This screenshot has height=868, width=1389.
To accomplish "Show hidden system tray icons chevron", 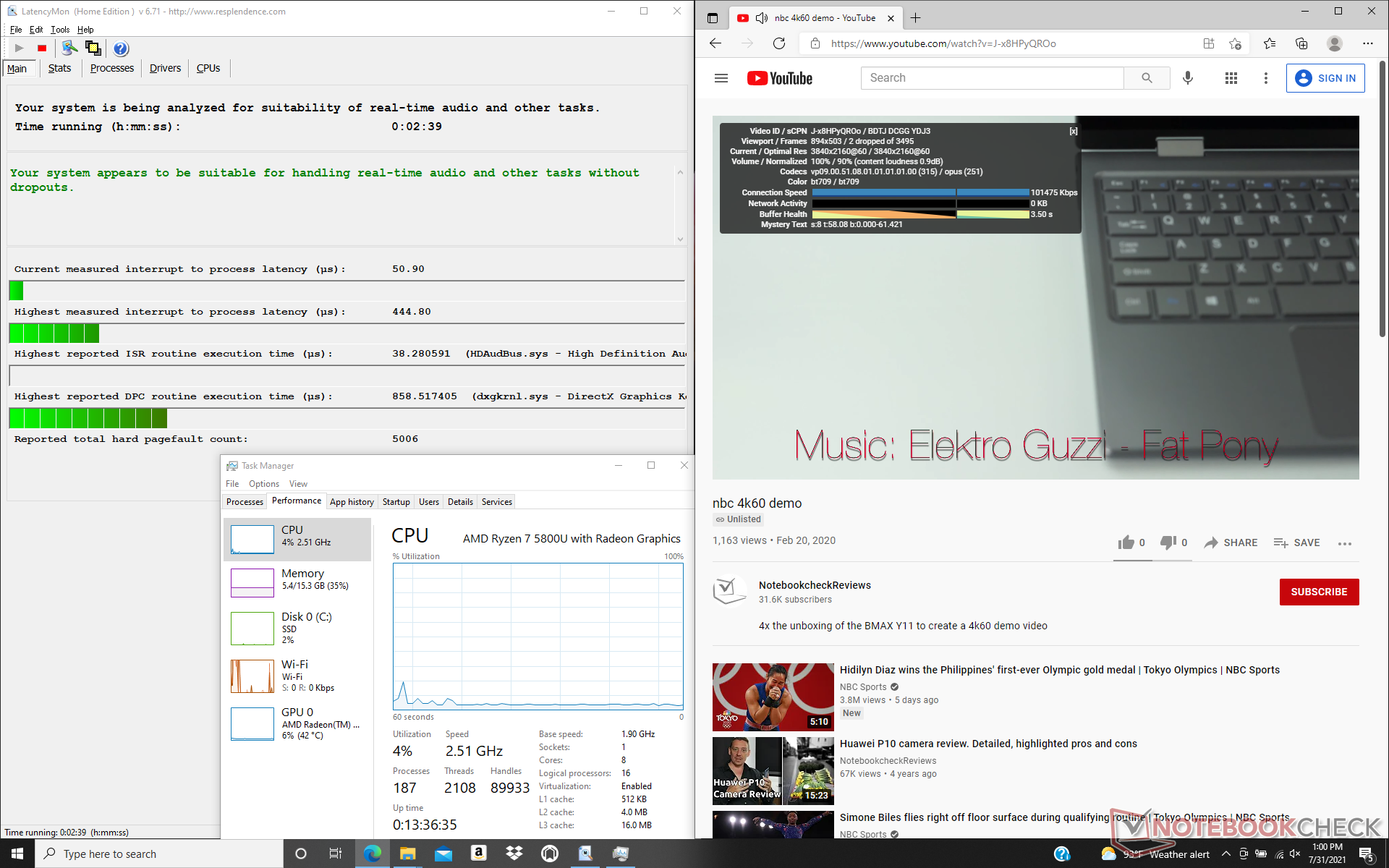I will click(x=1226, y=854).
